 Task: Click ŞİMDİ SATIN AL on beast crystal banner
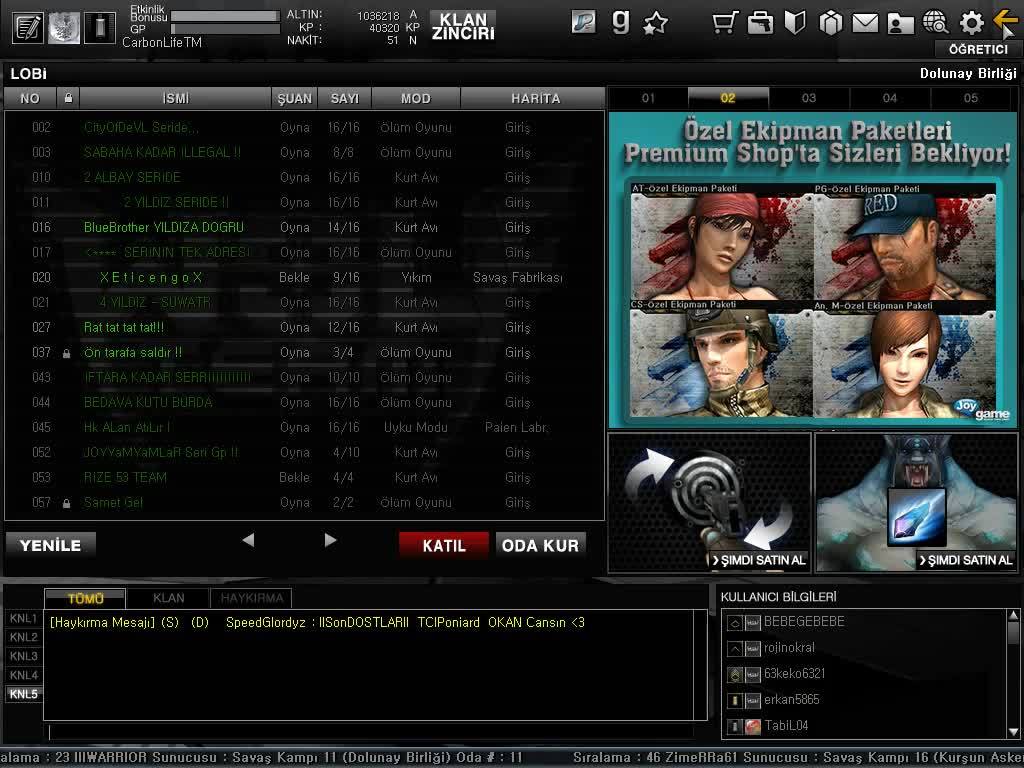(967, 560)
